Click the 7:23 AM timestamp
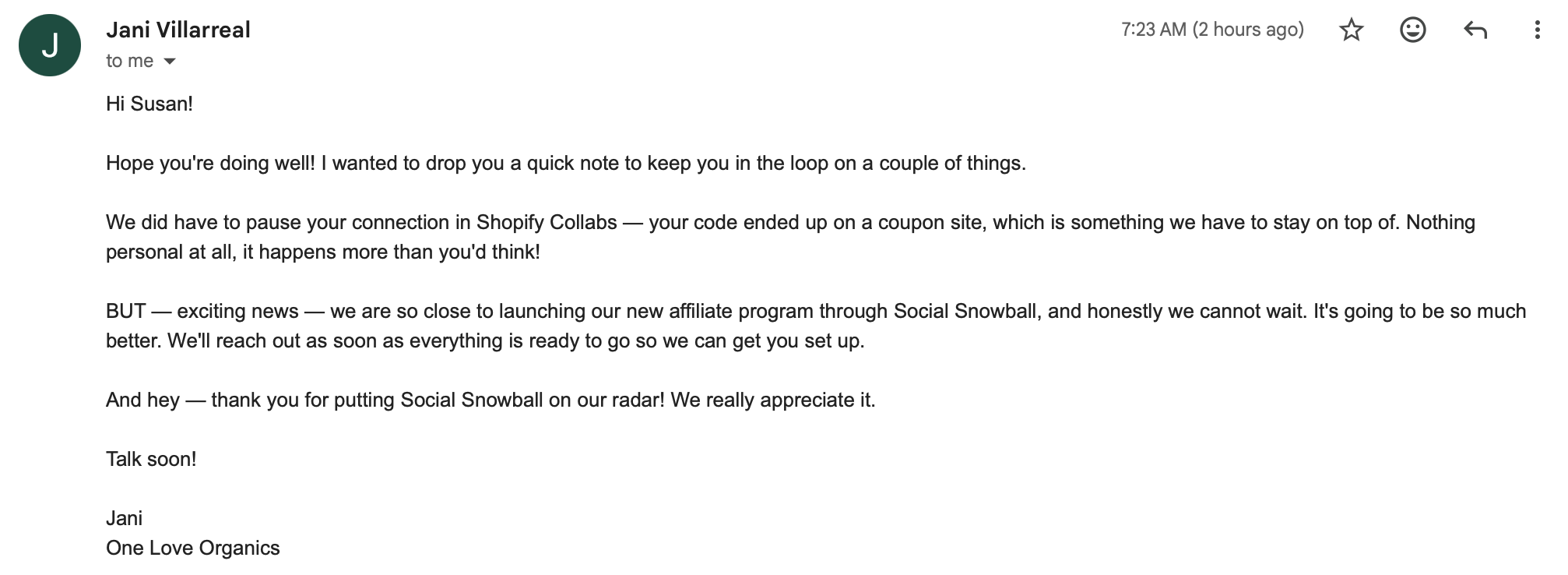The height and width of the screenshot is (575, 1568). tap(1212, 30)
